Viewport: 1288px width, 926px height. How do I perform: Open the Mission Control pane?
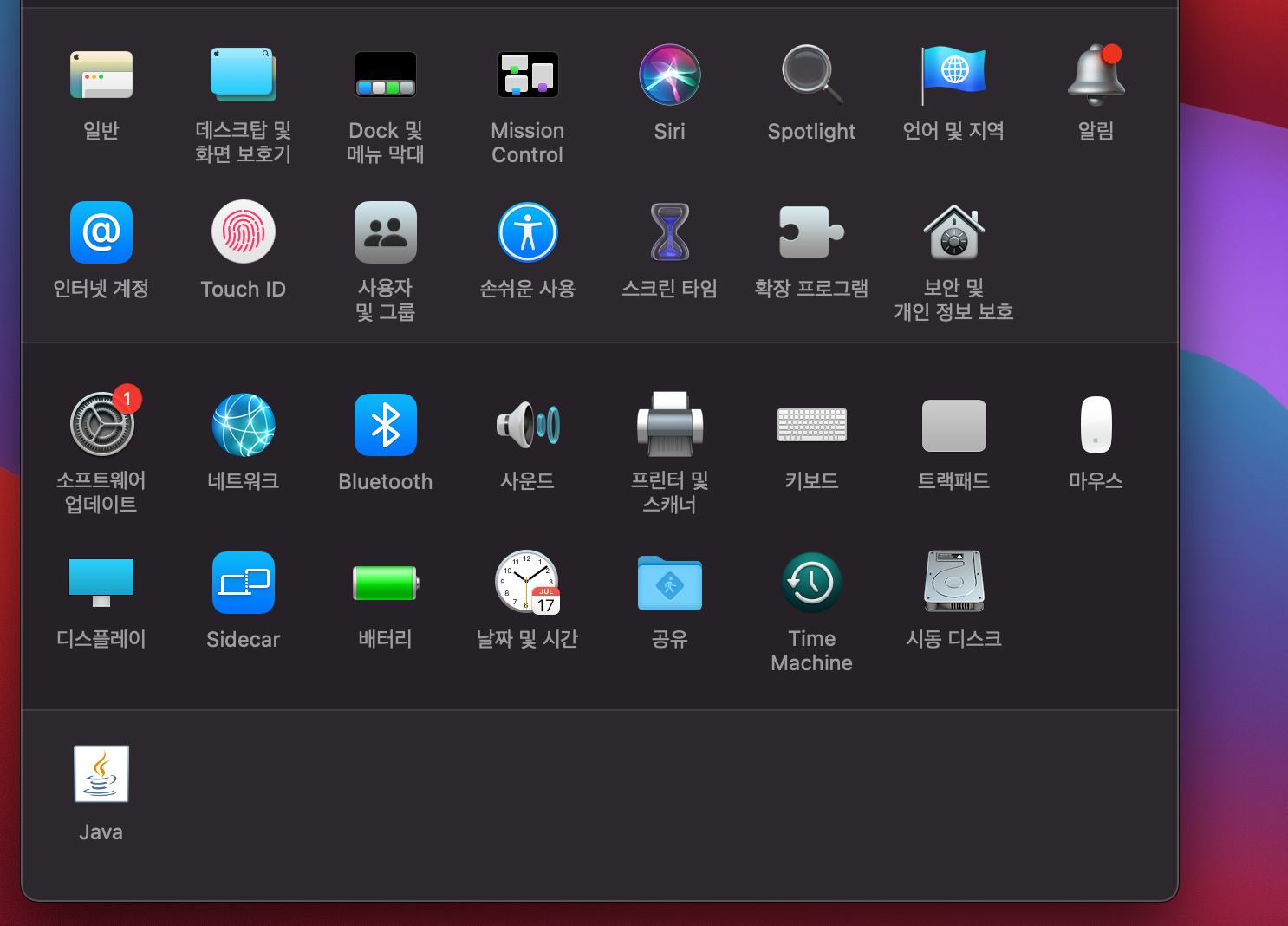tap(528, 75)
